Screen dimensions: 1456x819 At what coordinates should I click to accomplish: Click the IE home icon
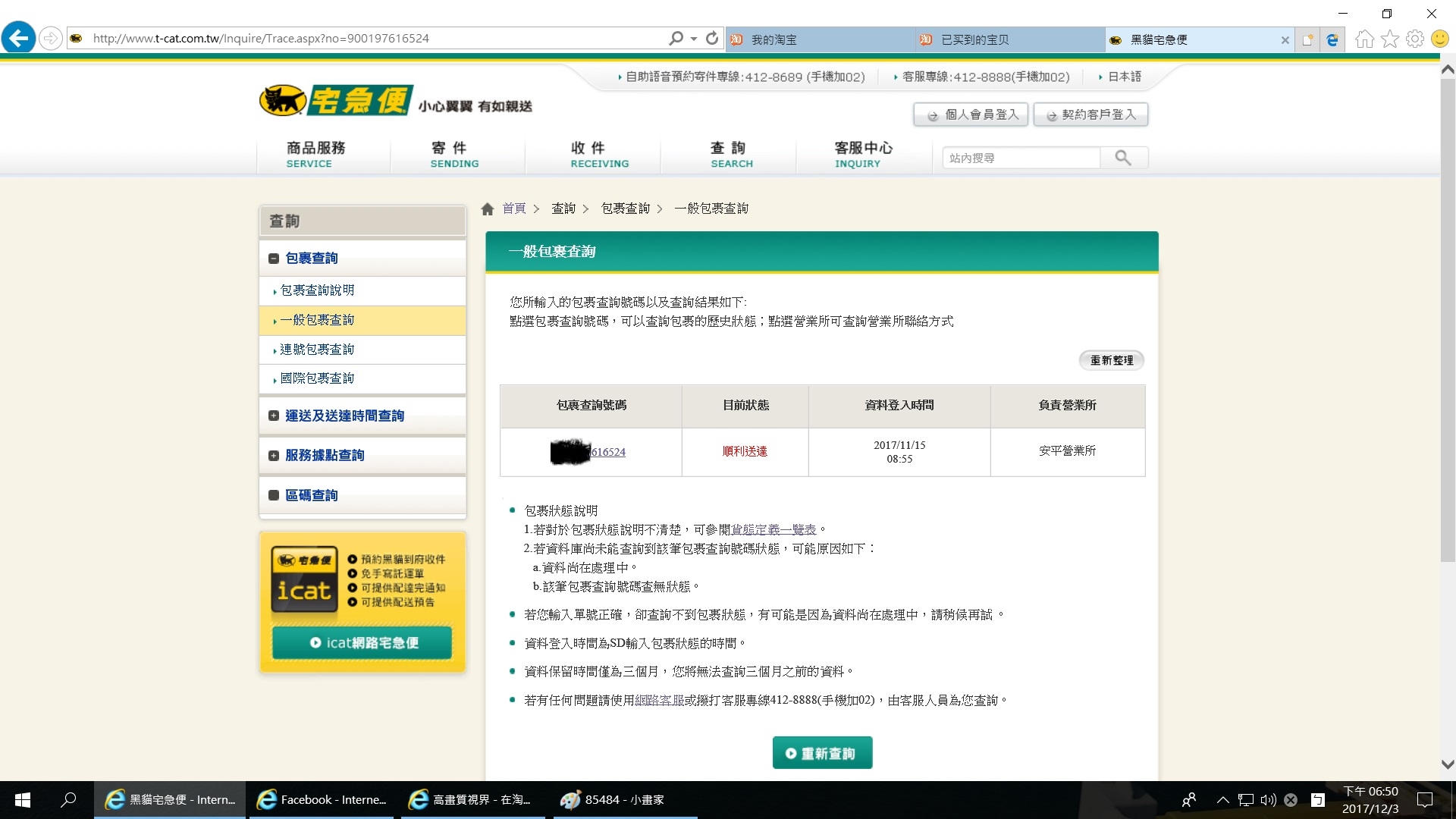point(1364,39)
